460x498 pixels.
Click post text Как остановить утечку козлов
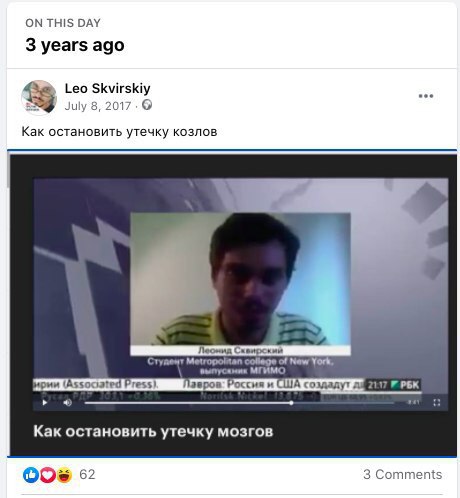(119, 132)
